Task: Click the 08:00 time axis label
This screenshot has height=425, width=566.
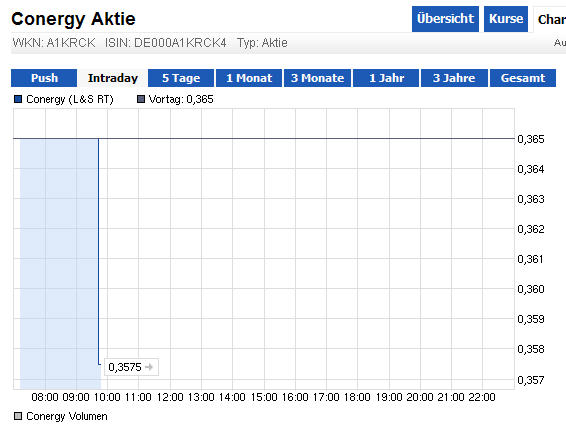Action: coord(45,397)
